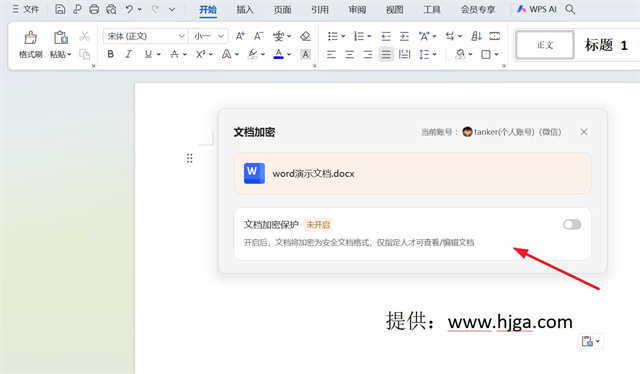Screen dimensions: 640x374
Task: Click the sort A-Z icon
Action: 476,36
